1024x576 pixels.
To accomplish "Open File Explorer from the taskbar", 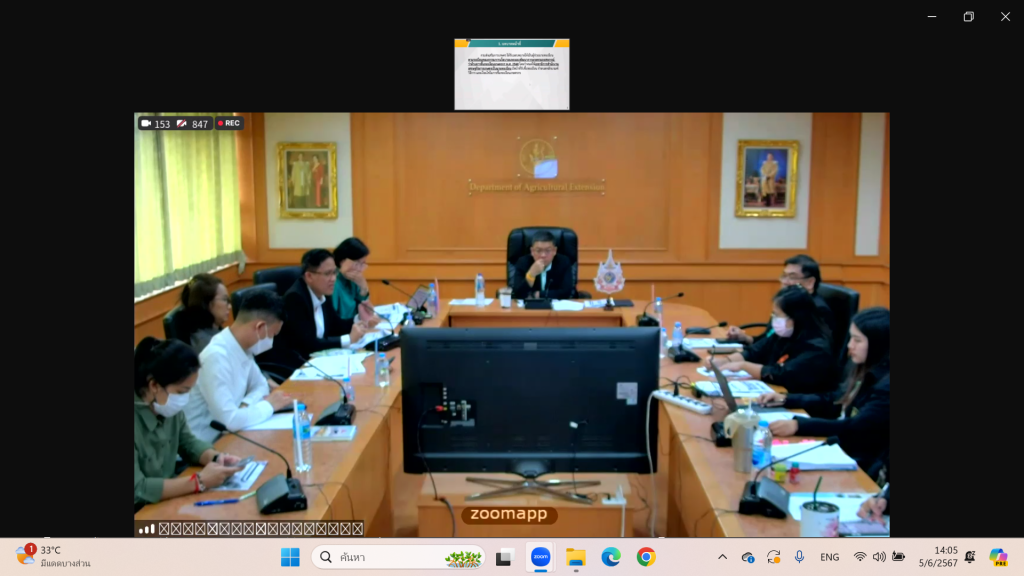I will pos(575,557).
